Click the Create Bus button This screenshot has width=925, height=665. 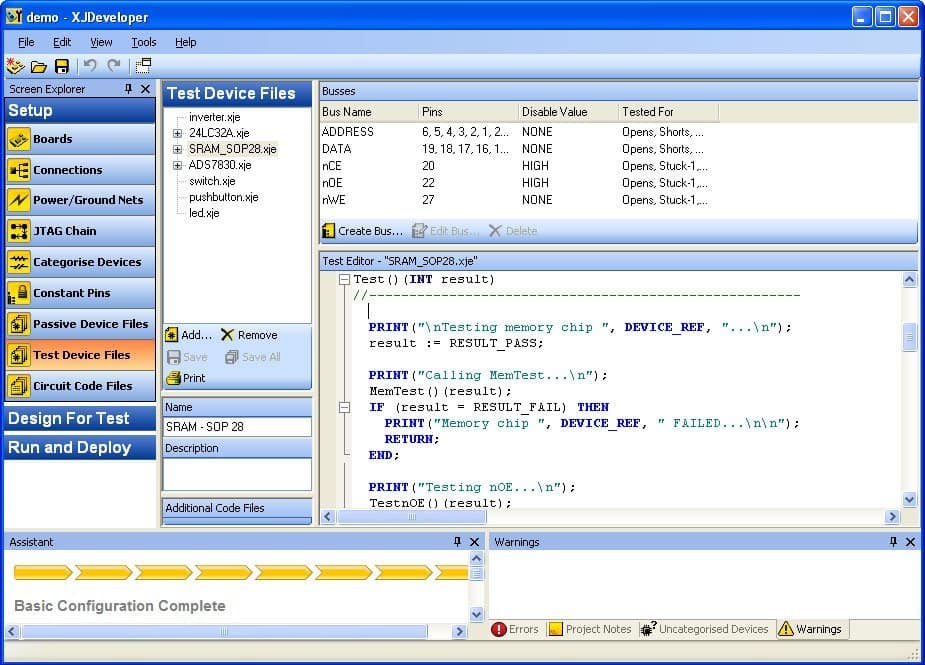click(x=362, y=231)
